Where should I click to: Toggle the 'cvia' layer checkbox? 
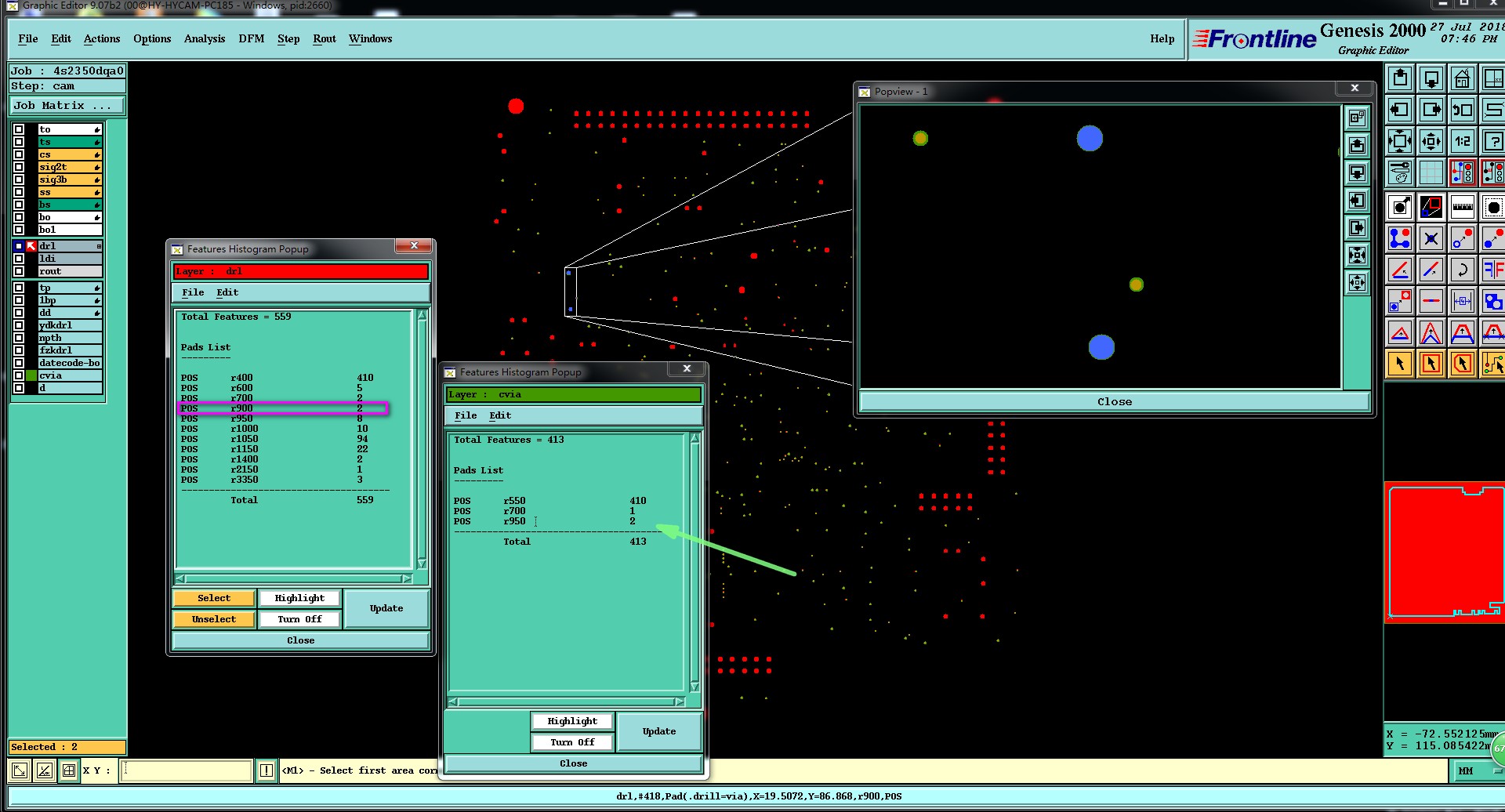click(x=19, y=375)
